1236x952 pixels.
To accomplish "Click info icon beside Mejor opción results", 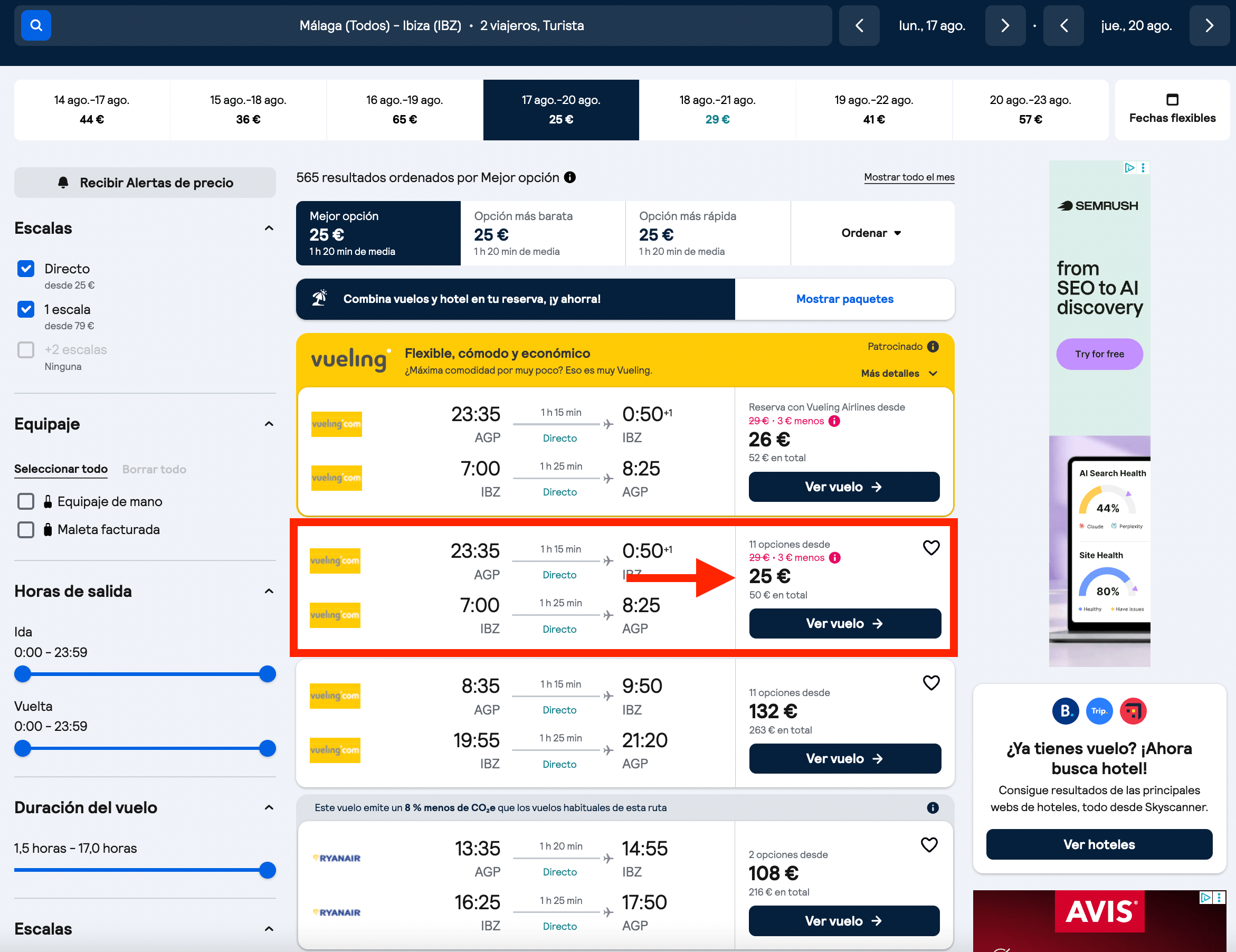I will point(570,177).
